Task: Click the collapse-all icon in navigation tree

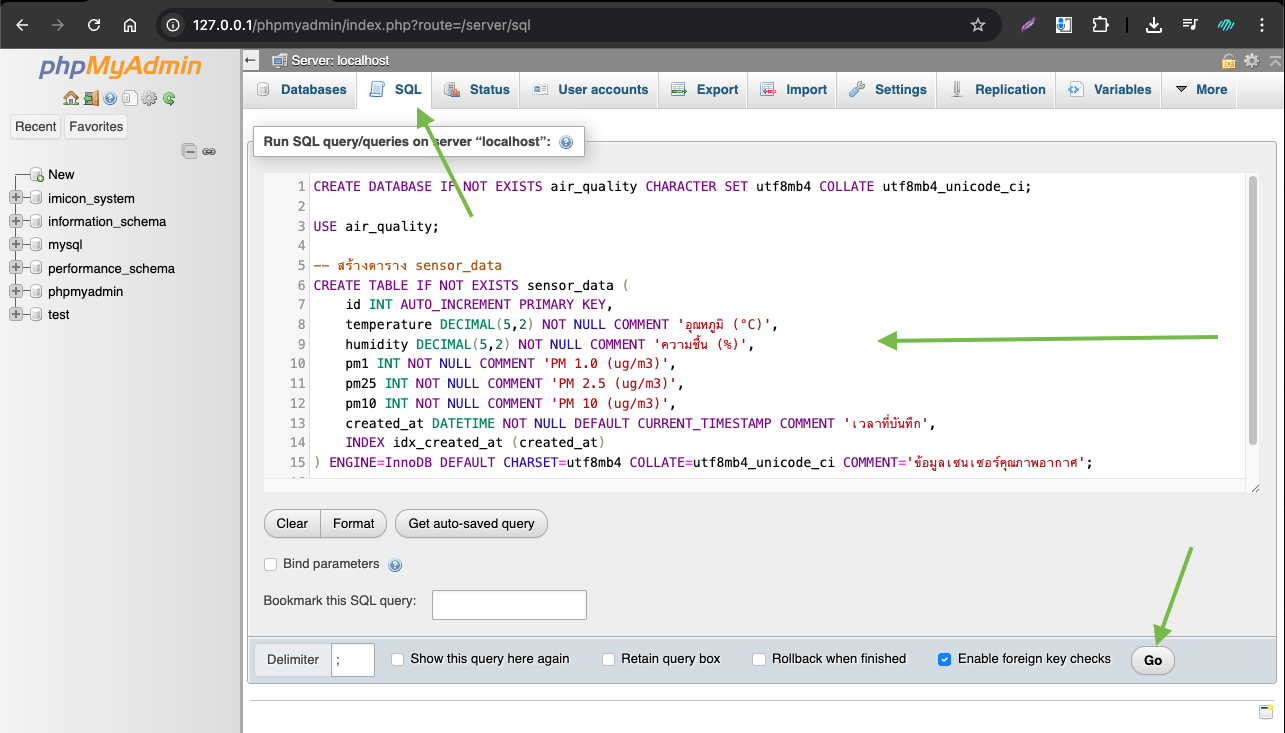Action: (189, 151)
